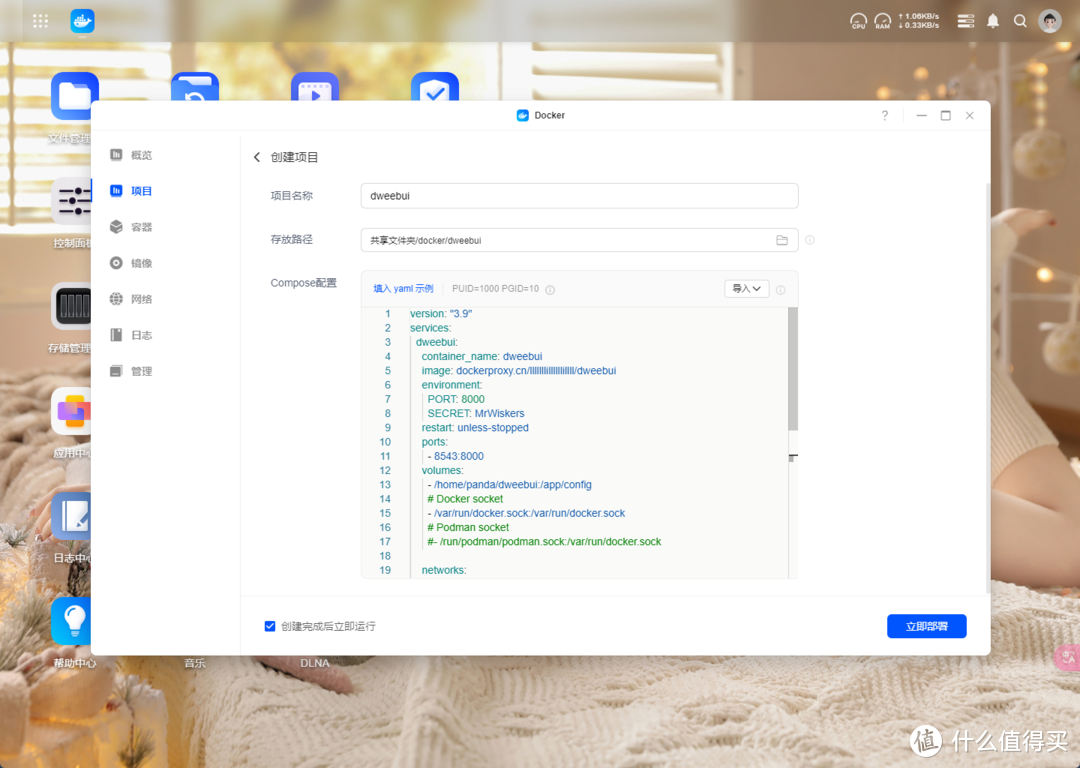
Task: Open the CPU usage monitor in top bar
Action: point(858,20)
